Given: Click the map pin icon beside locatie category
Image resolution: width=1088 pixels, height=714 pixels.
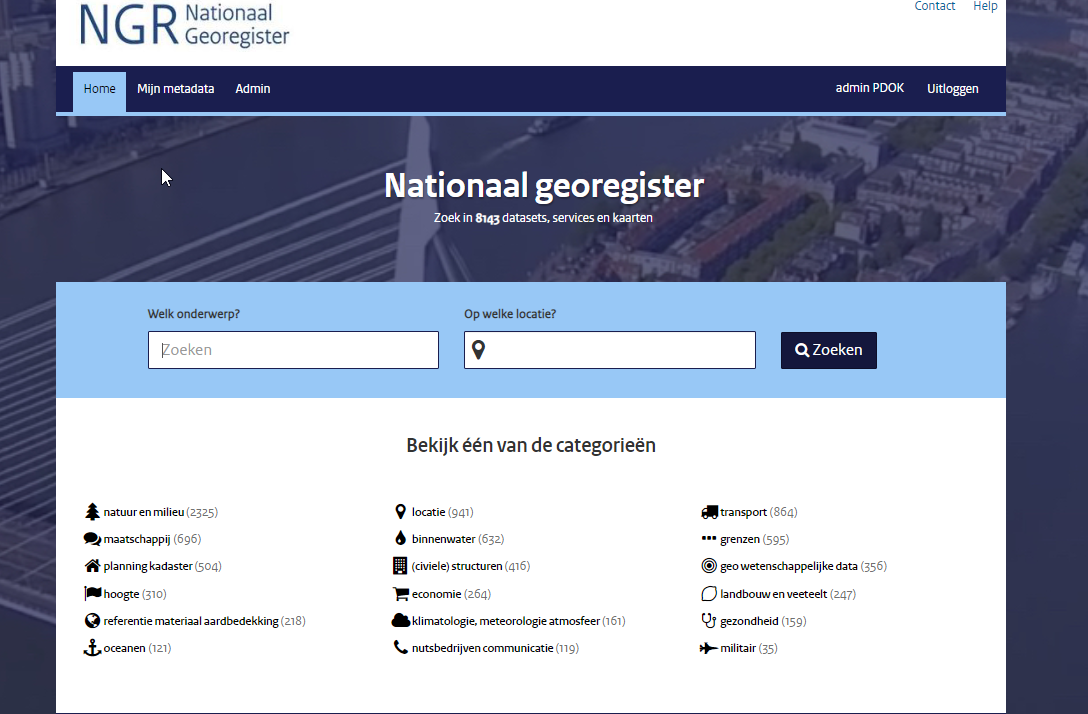Looking at the screenshot, I should pos(400,512).
